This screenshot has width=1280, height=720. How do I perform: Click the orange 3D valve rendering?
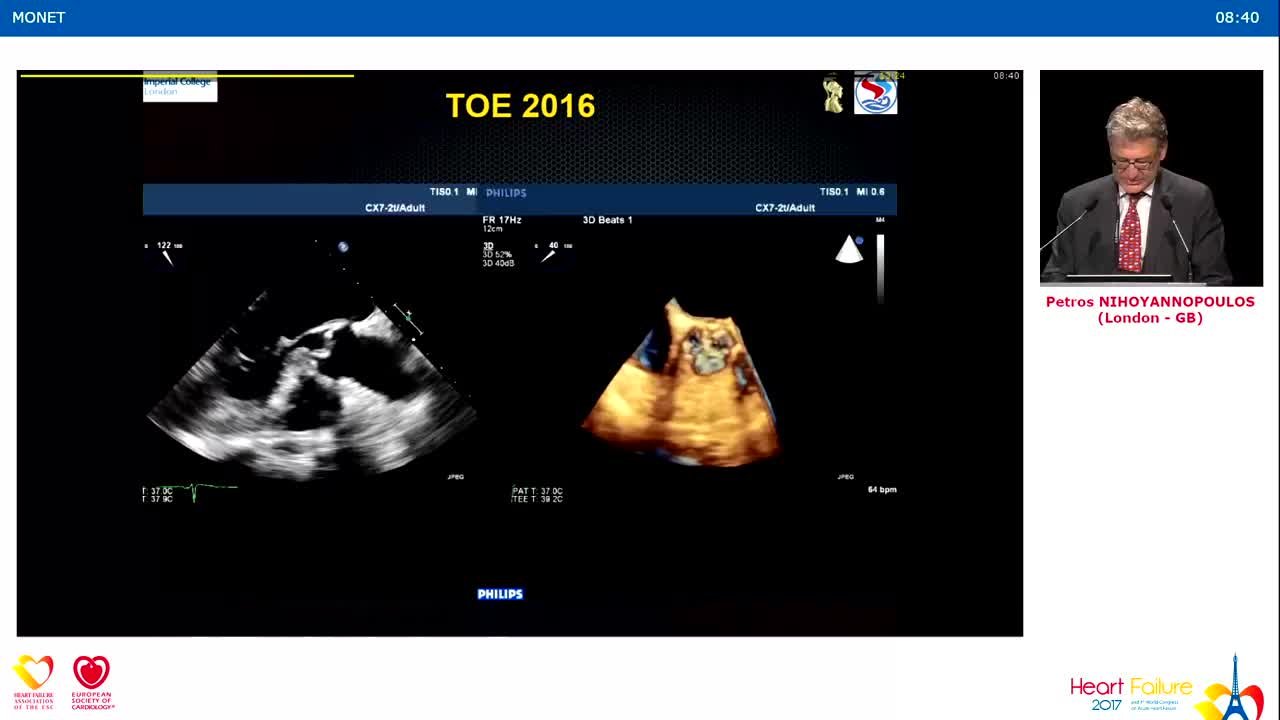pos(682,382)
